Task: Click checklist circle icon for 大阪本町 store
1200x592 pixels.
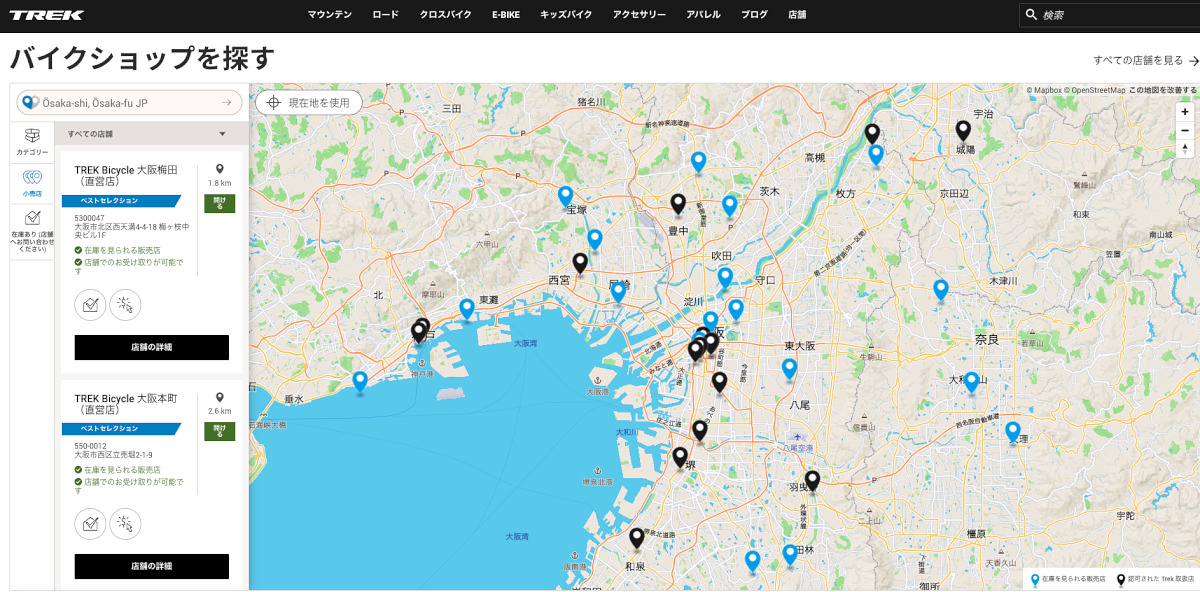Action: [91, 523]
